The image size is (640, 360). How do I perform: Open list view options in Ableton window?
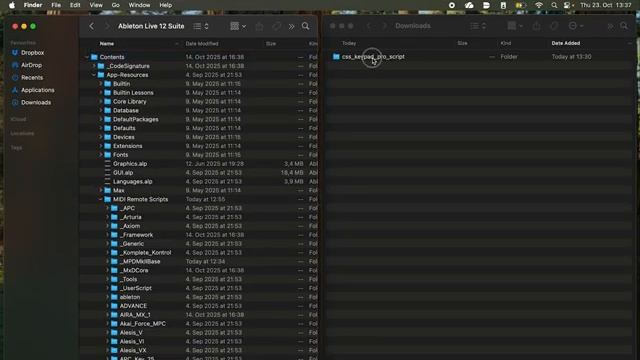(201, 26)
